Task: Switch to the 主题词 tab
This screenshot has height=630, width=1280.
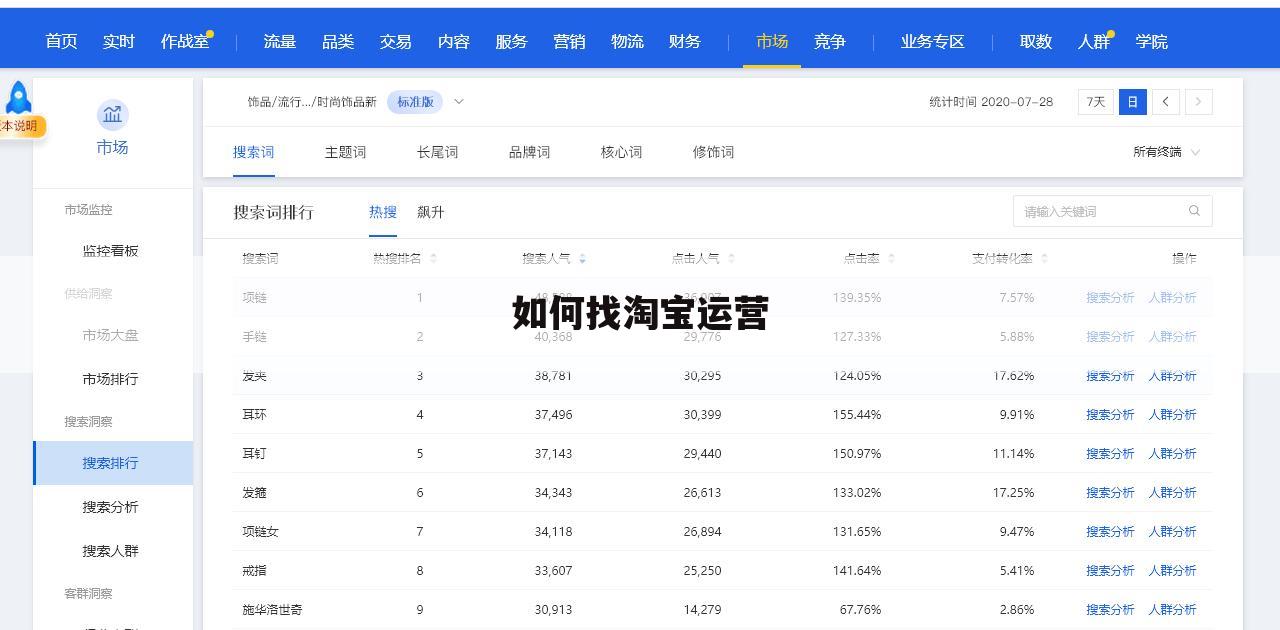Action: 345,152
